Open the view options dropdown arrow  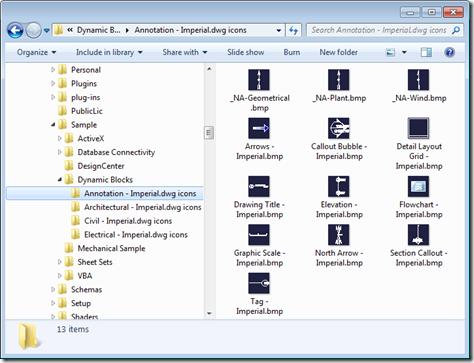tap(404, 52)
